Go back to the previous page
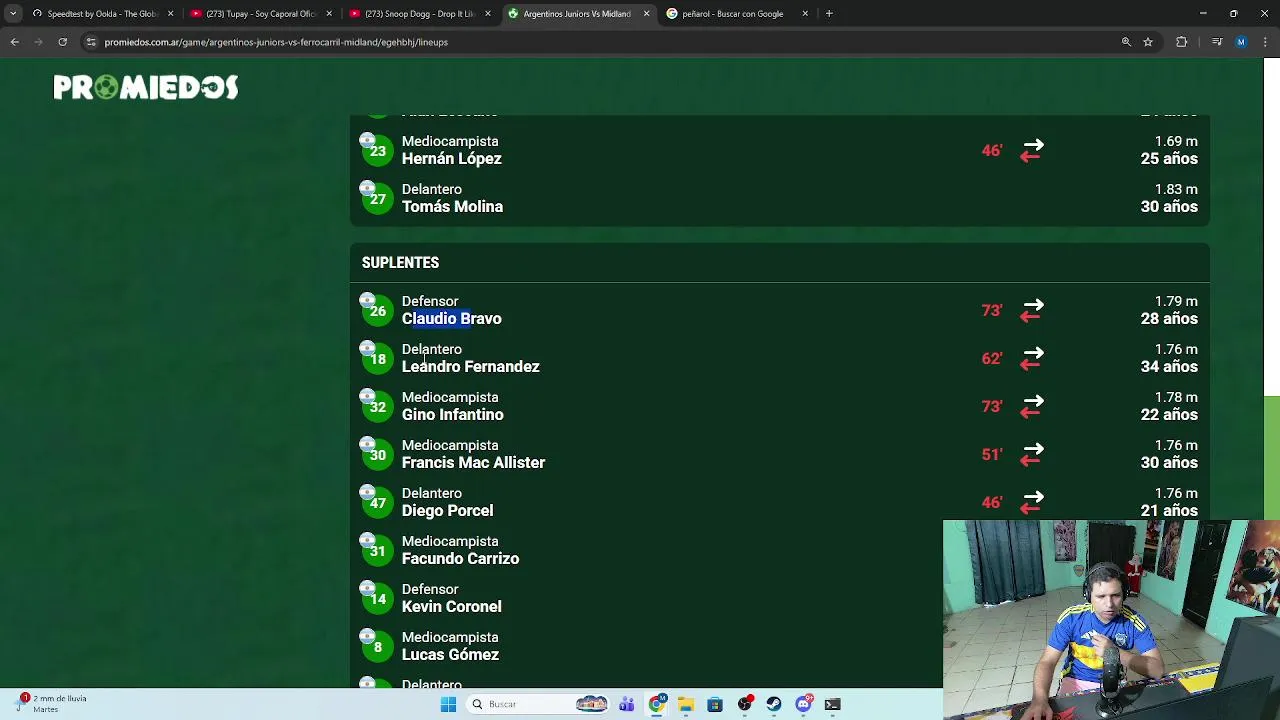This screenshot has height=720, width=1280. pos(14,42)
